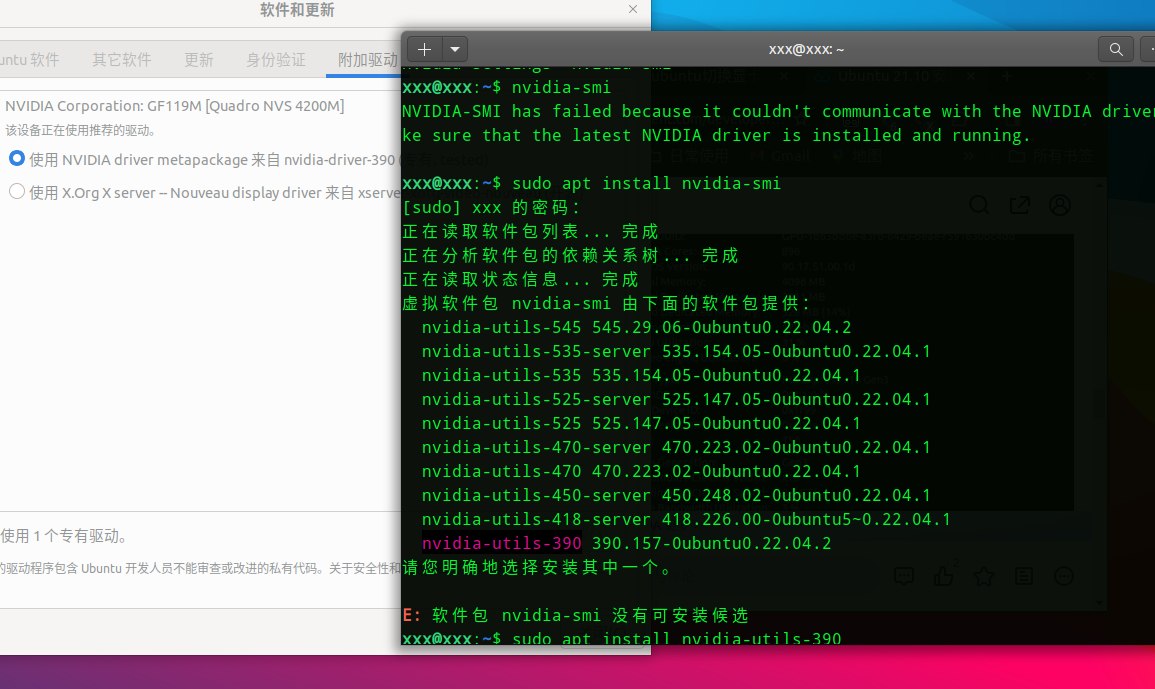
Task: Open a new terminal tab with plus button
Action: 424,49
